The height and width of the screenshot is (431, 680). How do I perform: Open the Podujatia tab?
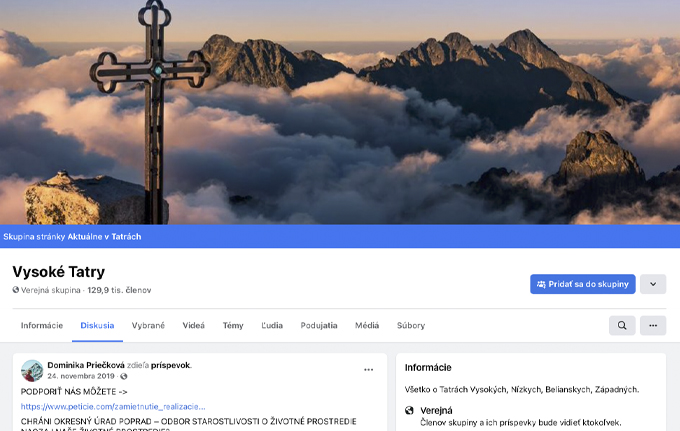[319, 325]
